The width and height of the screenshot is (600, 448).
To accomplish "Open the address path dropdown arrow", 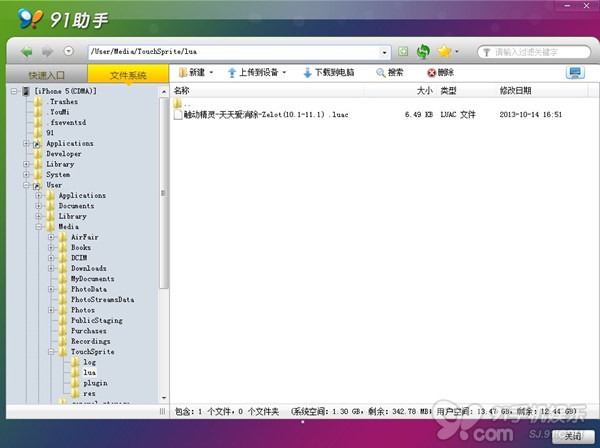I will click(381, 51).
